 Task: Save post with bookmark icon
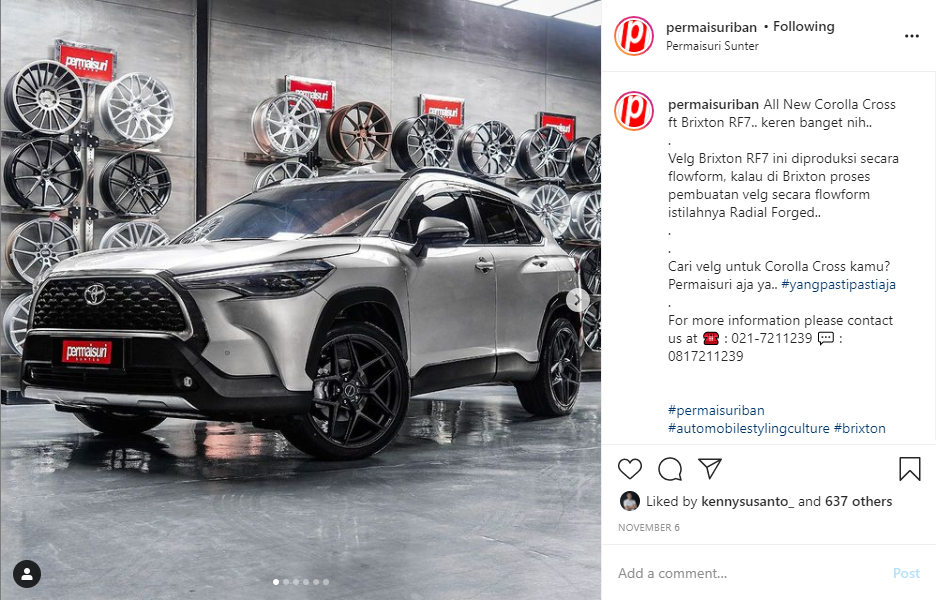point(910,469)
